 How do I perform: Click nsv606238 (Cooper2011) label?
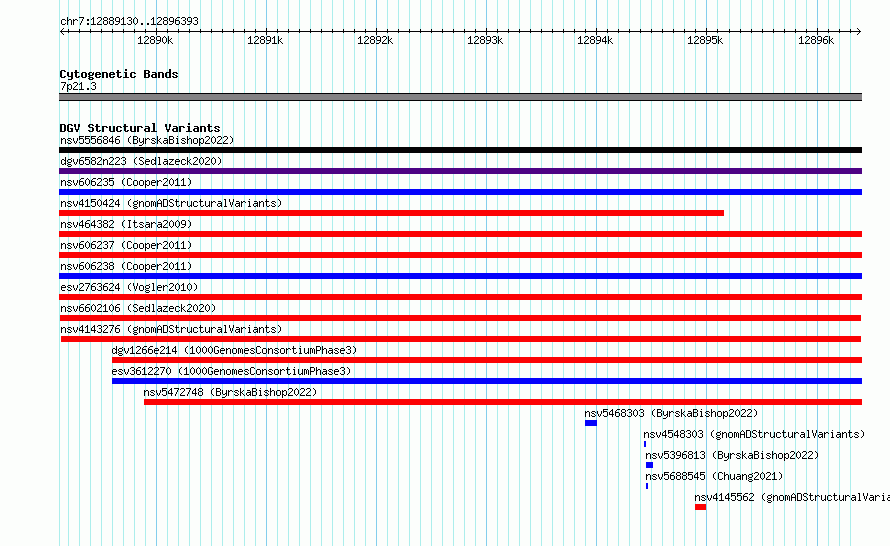(126, 266)
